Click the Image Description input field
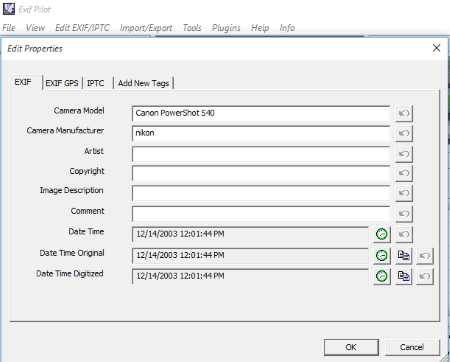 point(261,193)
